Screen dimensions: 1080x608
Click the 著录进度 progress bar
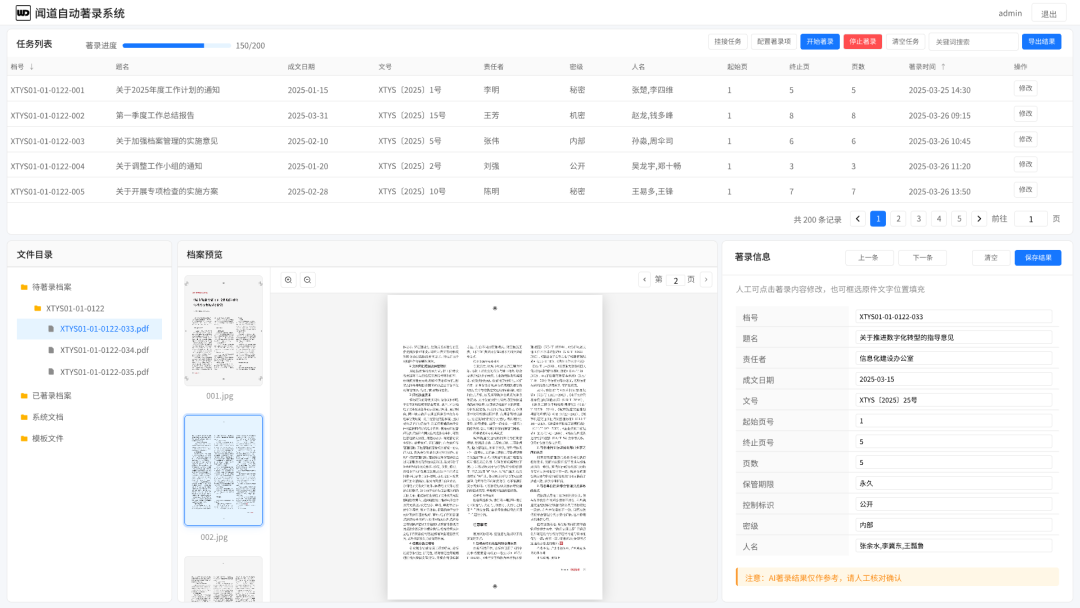pyautogui.click(x=177, y=45)
